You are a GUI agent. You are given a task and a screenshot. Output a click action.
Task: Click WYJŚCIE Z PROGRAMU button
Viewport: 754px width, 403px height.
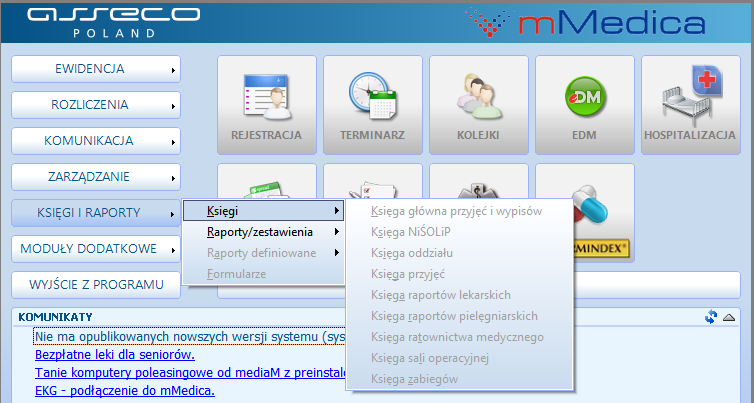96,285
